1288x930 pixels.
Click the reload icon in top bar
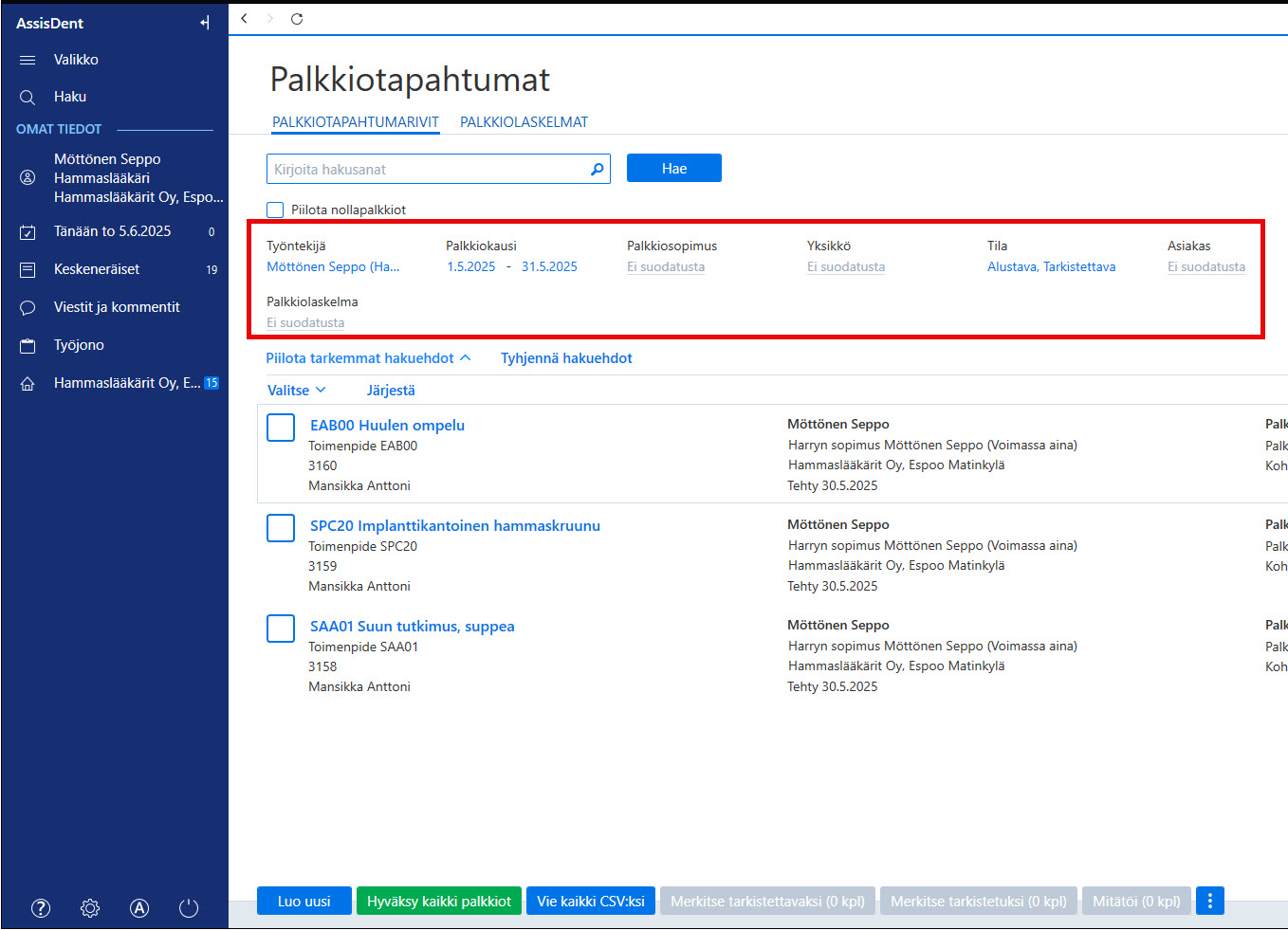pyautogui.click(x=297, y=19)
